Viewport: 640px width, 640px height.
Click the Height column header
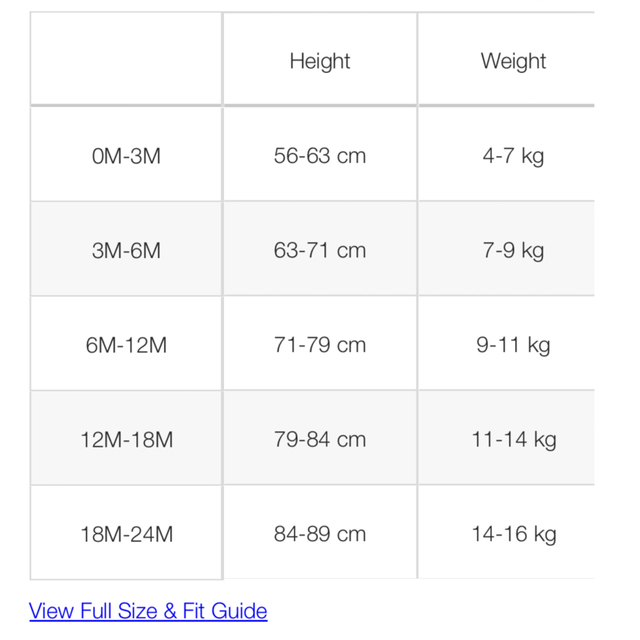coord(320,59)
